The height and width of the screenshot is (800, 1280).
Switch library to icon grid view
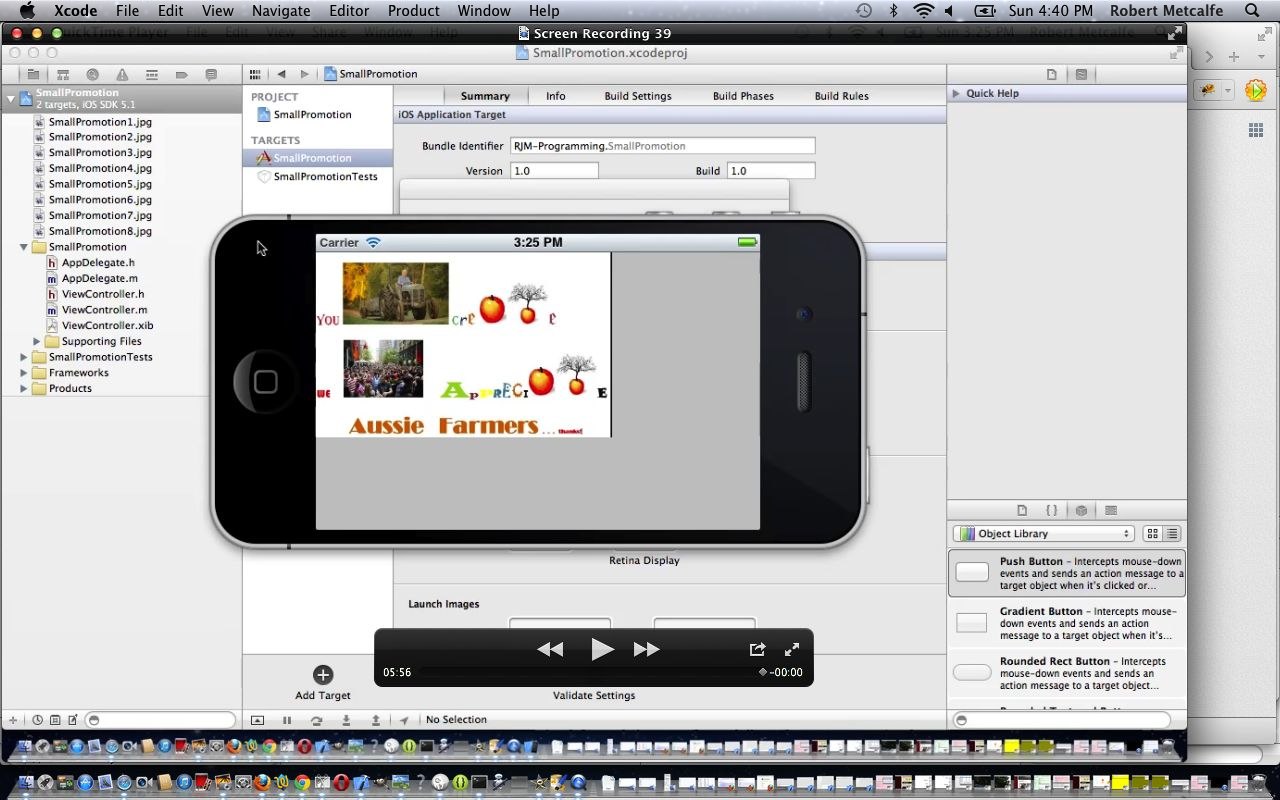click(x=1153, y=534)
